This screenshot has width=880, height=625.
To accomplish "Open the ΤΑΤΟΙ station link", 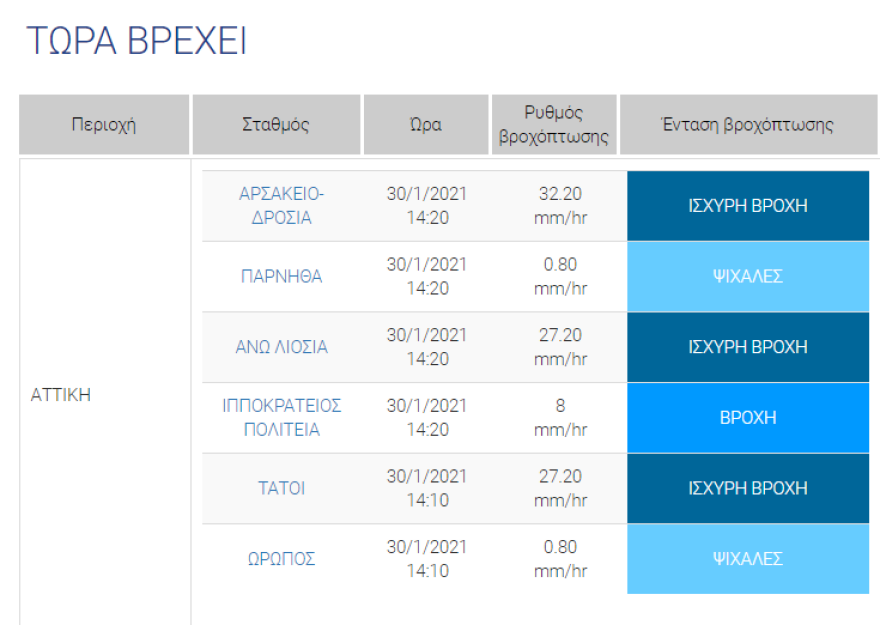I will 281,488.
